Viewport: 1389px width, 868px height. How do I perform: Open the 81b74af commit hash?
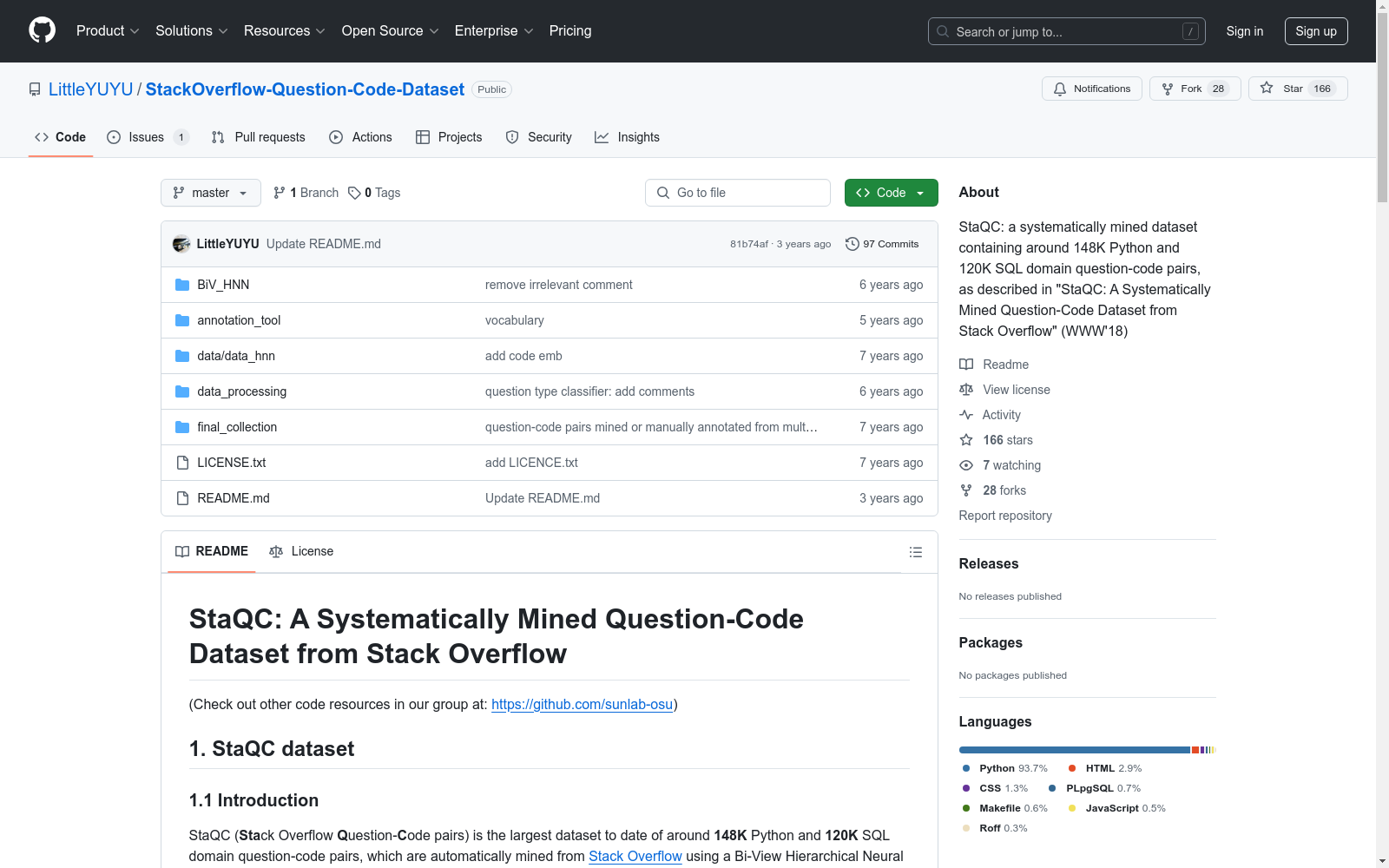click(x=749, y=244)
